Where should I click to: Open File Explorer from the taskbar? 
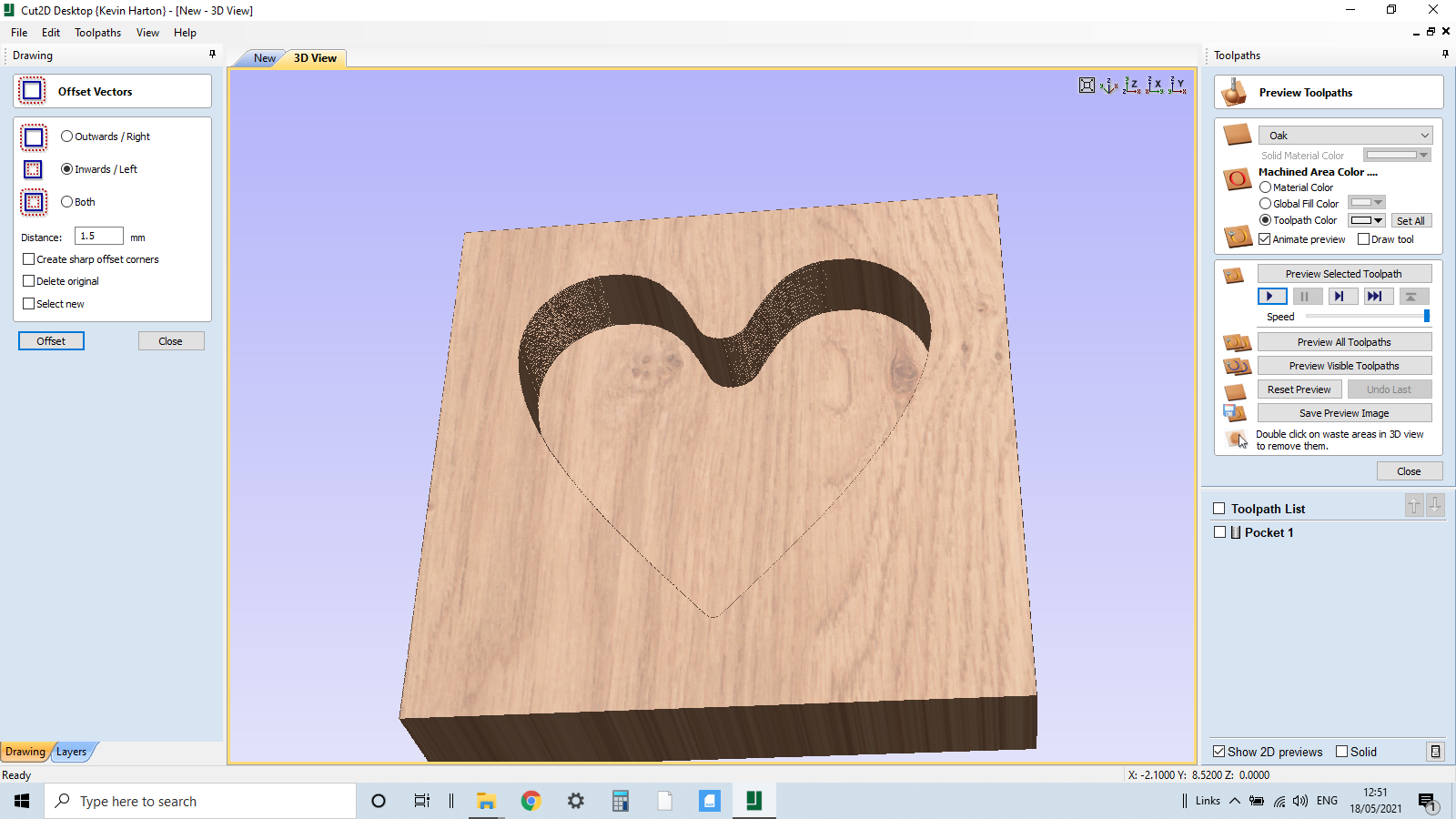486,801
